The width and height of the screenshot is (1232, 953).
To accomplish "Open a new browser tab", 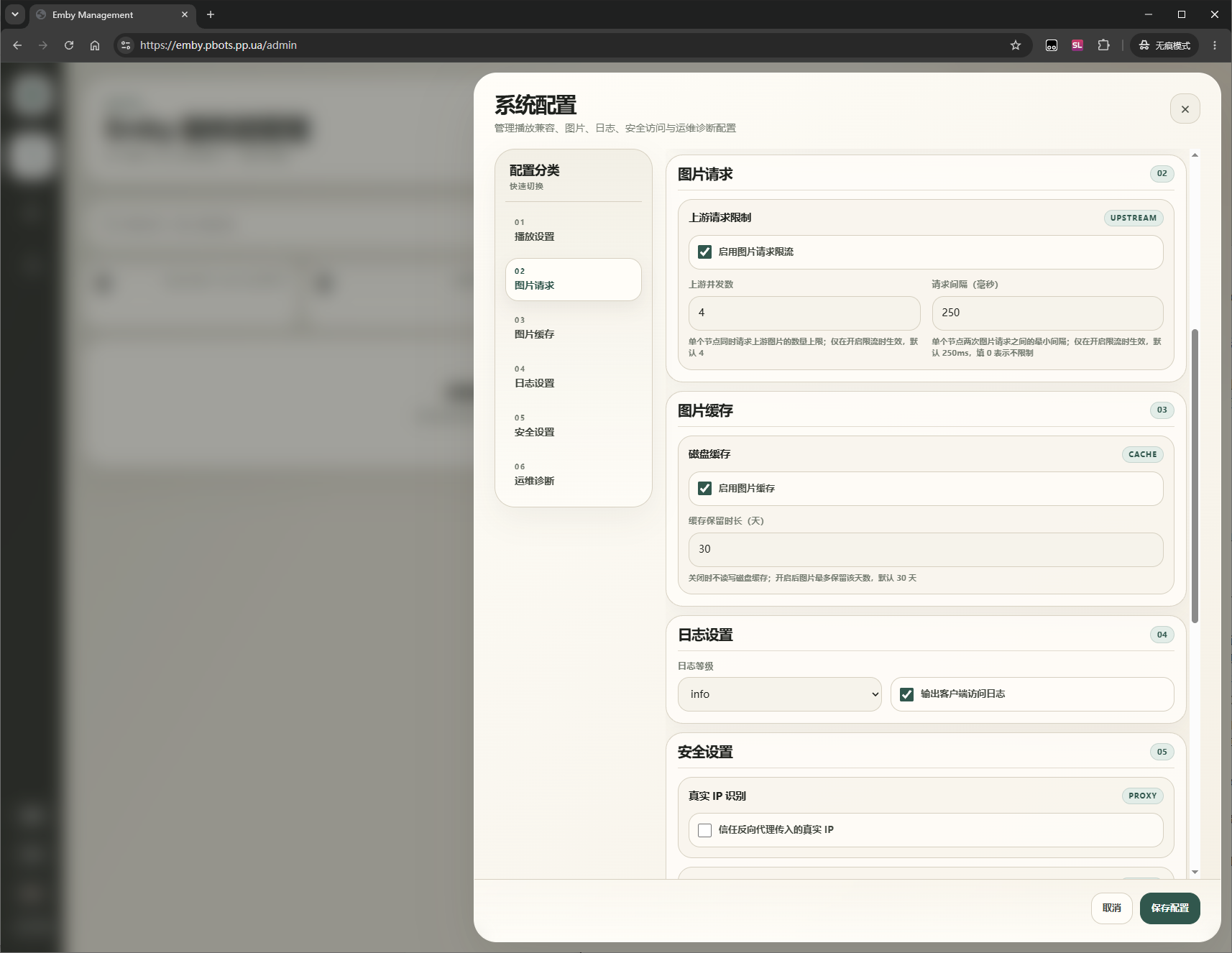I will click(x=211, y=14).
